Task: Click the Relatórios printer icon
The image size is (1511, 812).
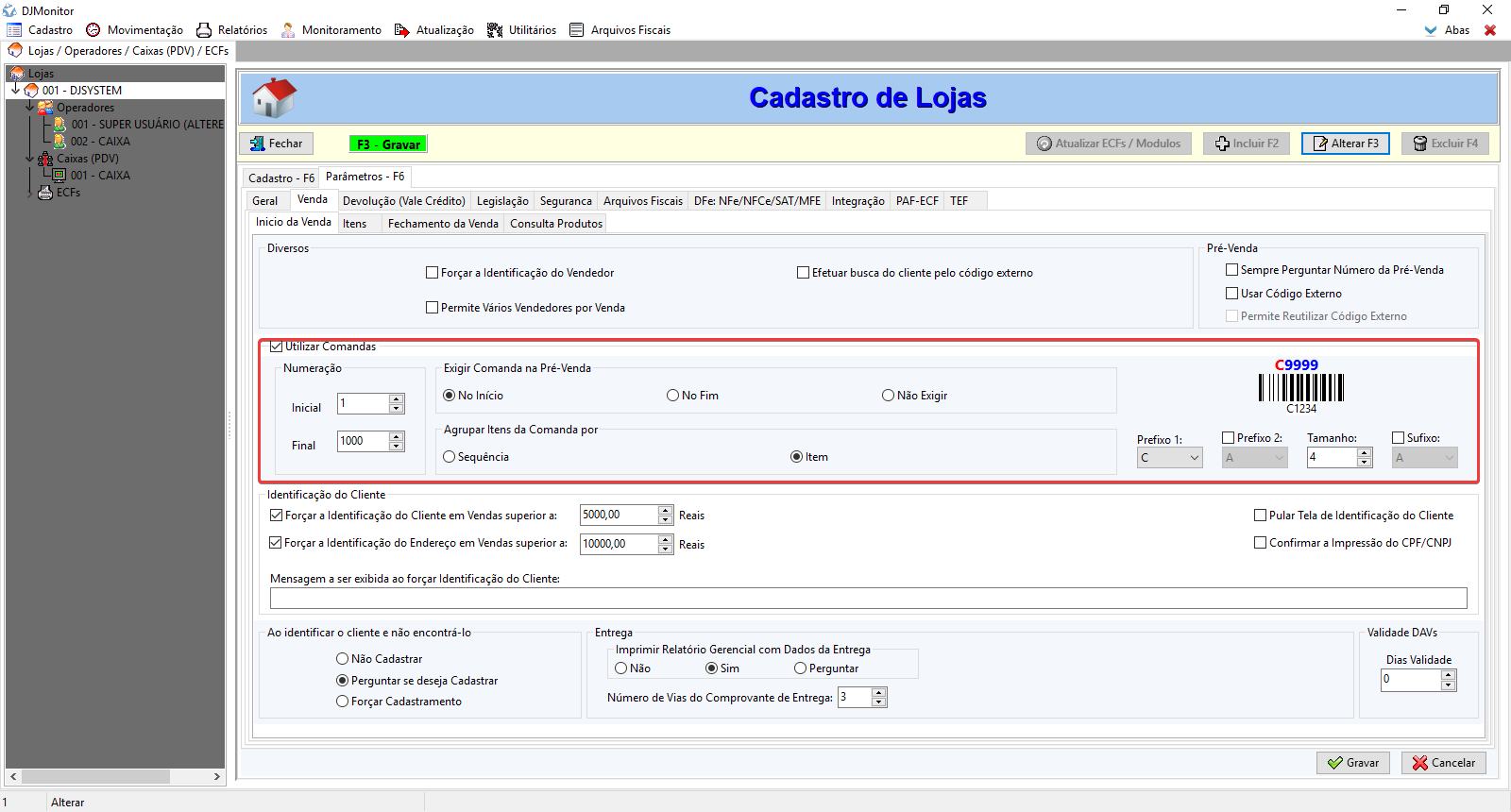Action: [204, 30]
